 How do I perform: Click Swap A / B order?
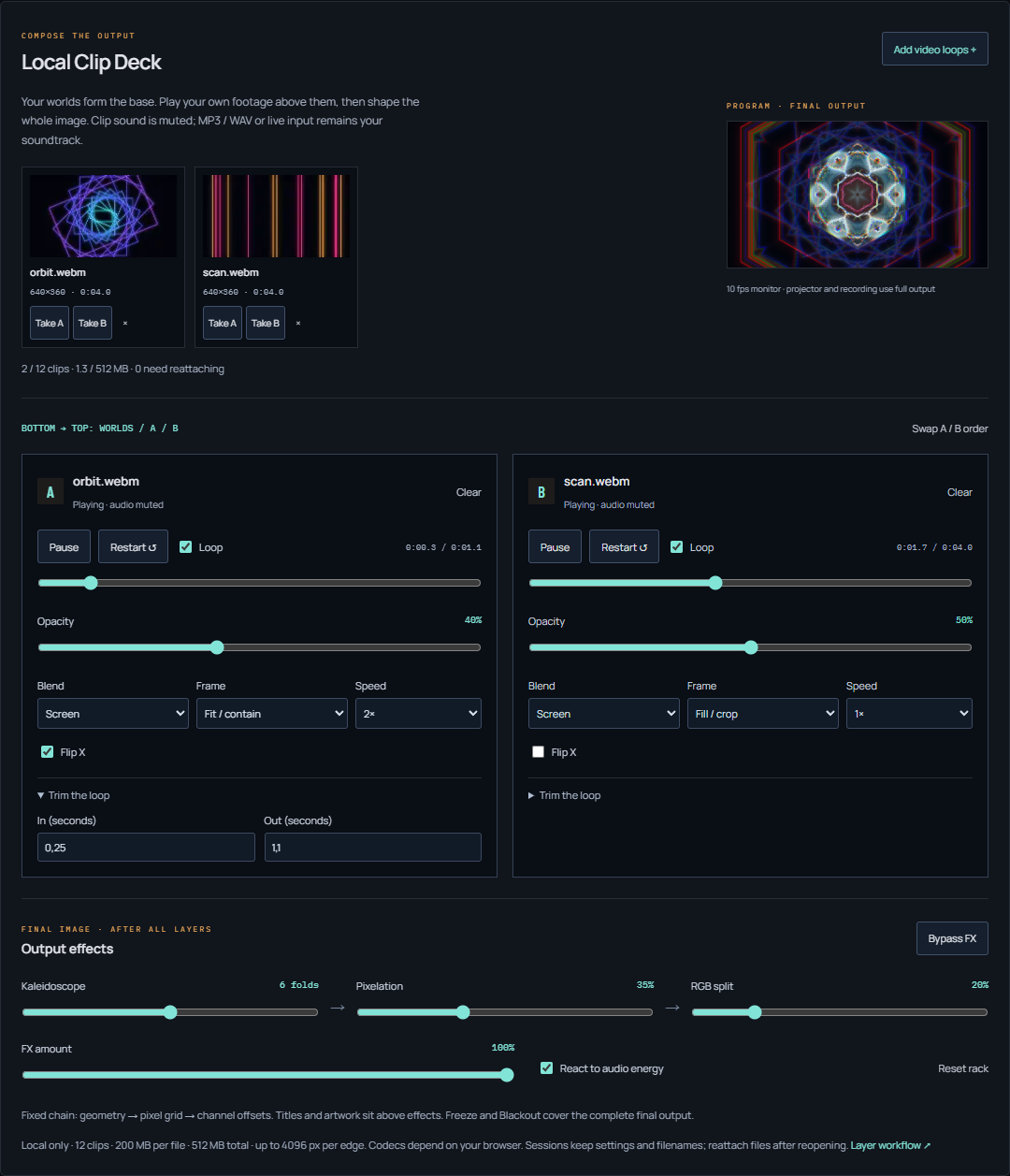(x=950, y=428)
